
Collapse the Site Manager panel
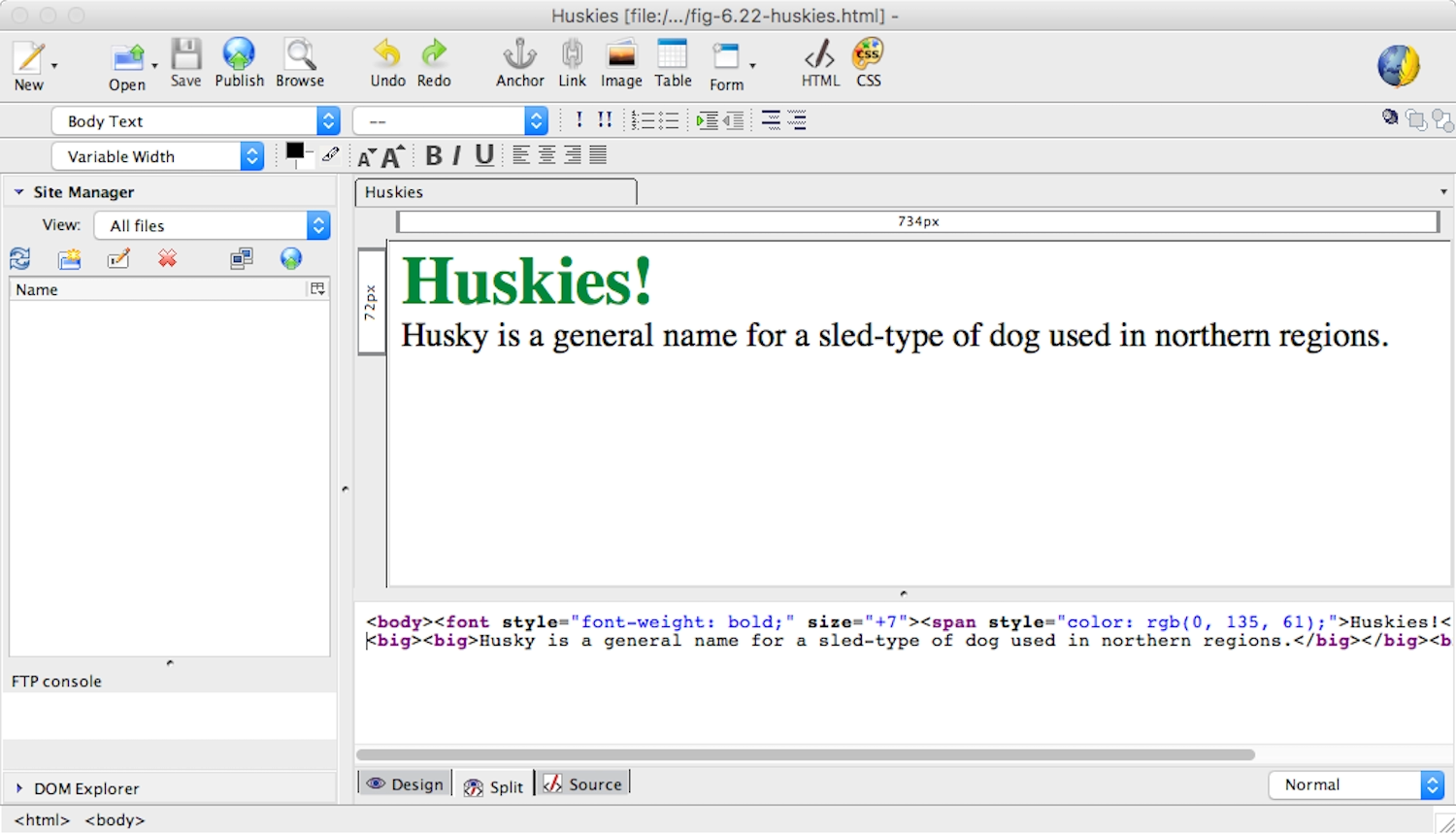point(17,191)
